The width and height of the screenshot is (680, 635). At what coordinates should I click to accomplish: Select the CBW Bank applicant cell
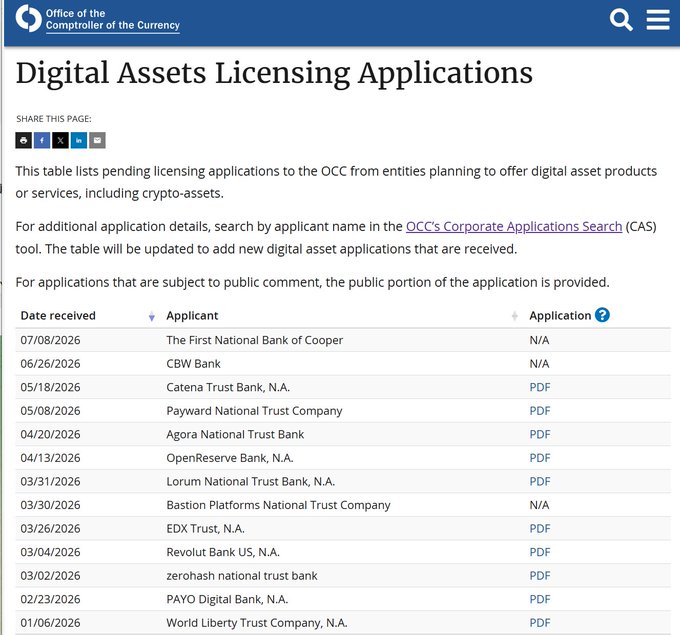193,363
